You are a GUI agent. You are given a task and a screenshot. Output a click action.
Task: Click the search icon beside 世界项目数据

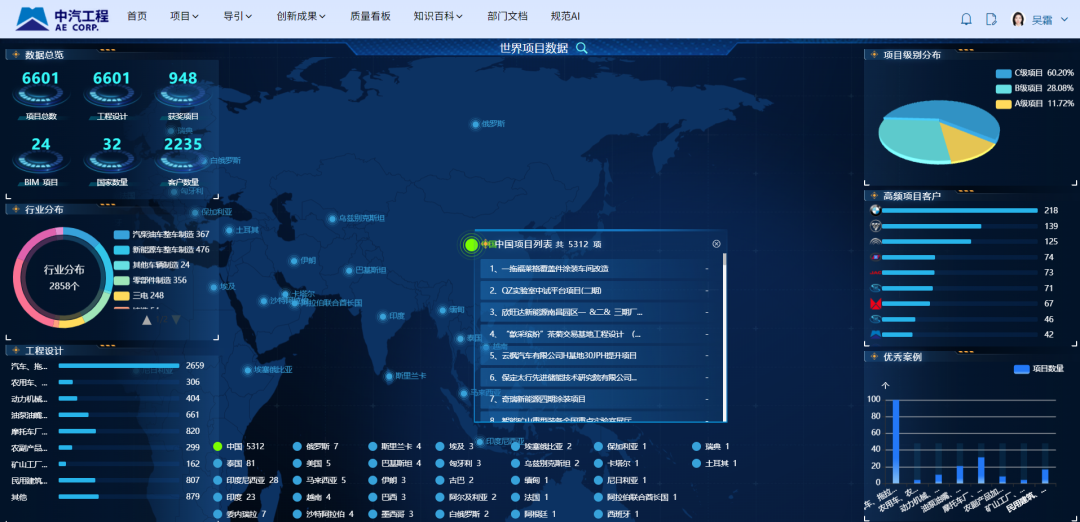[x=582, y=48]
